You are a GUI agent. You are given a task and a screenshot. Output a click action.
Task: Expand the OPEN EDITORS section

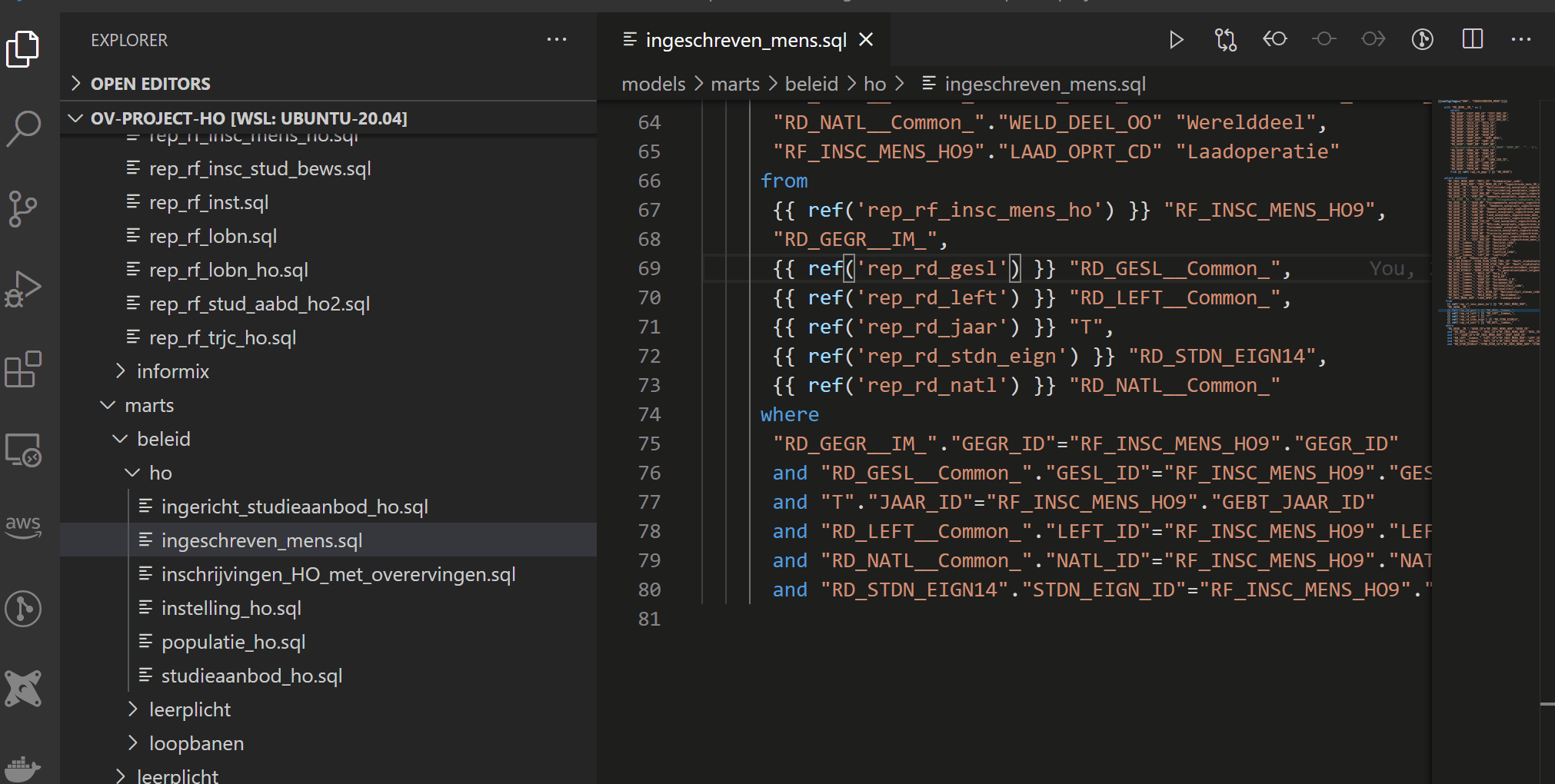(x=328, y=83)
